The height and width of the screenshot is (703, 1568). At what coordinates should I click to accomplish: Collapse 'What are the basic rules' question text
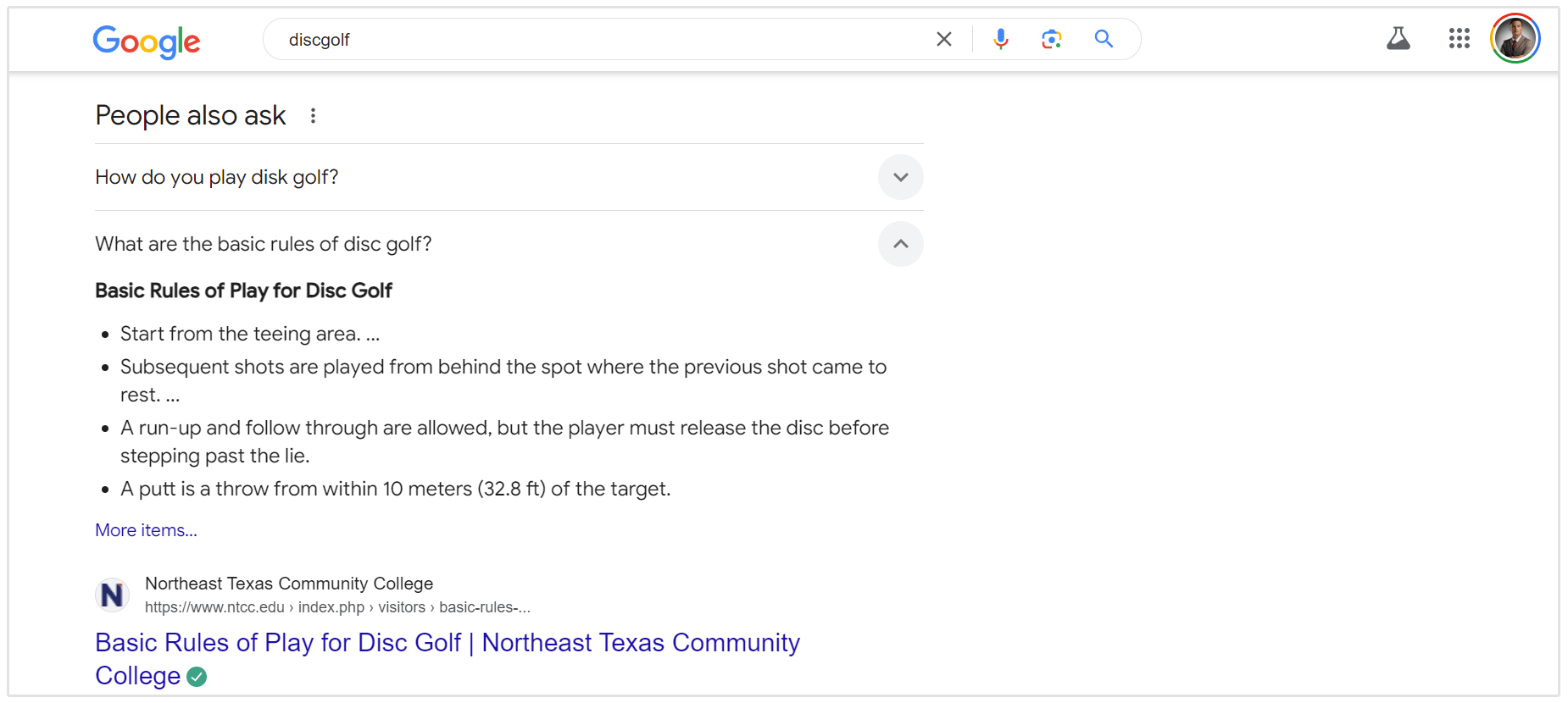click(x=264, y=244)
